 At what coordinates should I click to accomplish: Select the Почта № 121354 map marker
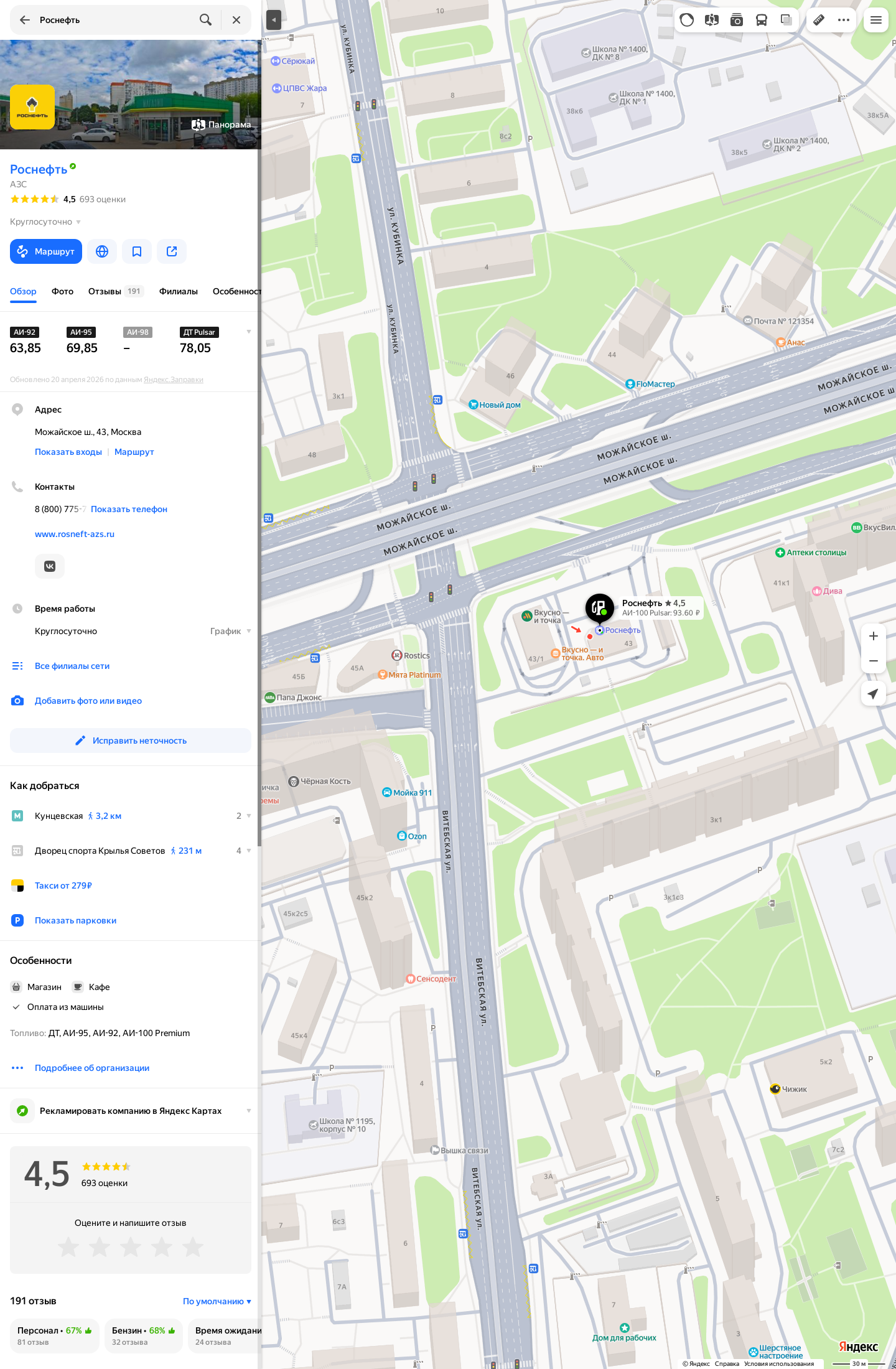click(749, 321)
